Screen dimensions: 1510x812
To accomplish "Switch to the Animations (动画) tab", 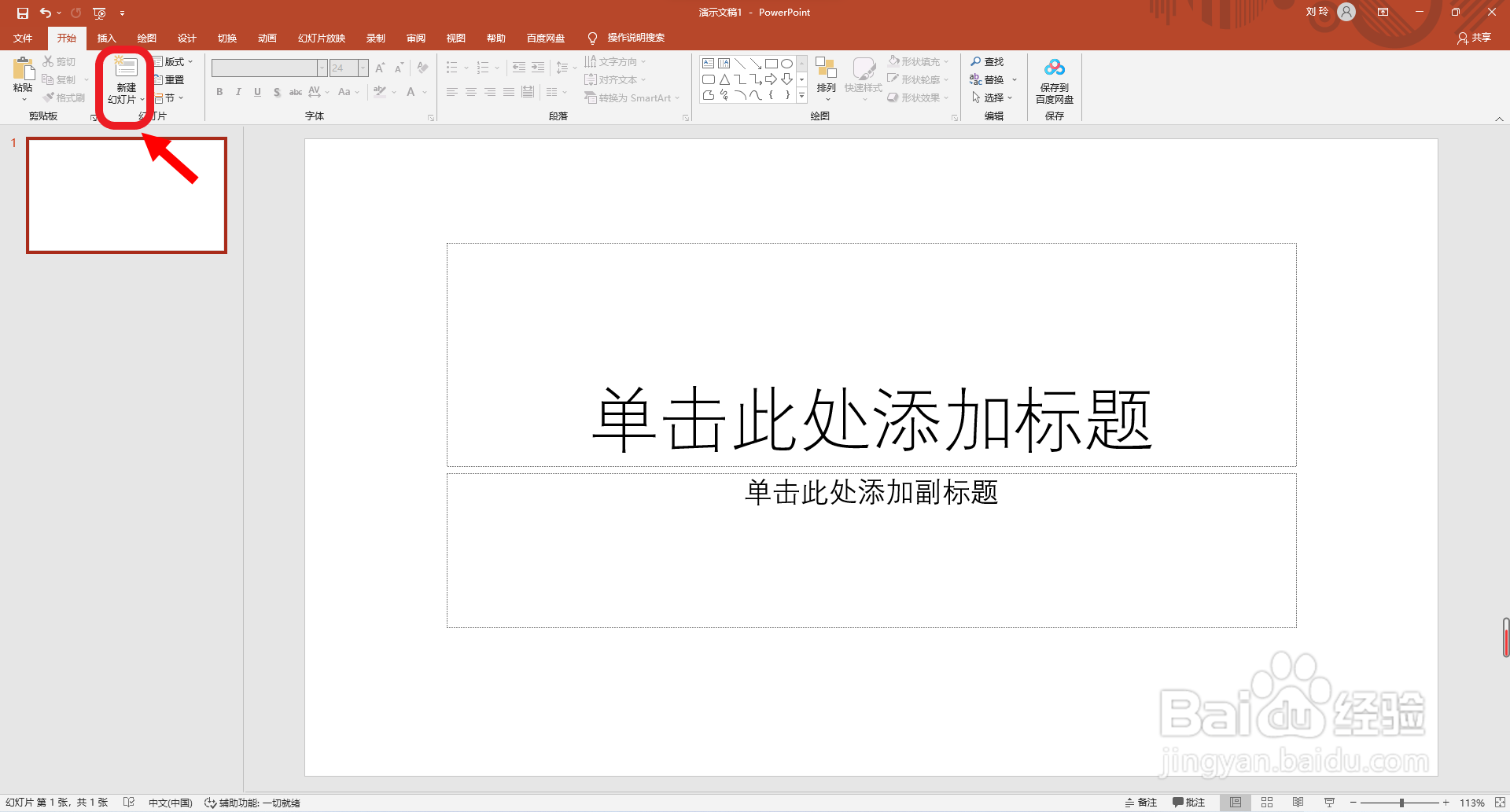I will [267, 38].
